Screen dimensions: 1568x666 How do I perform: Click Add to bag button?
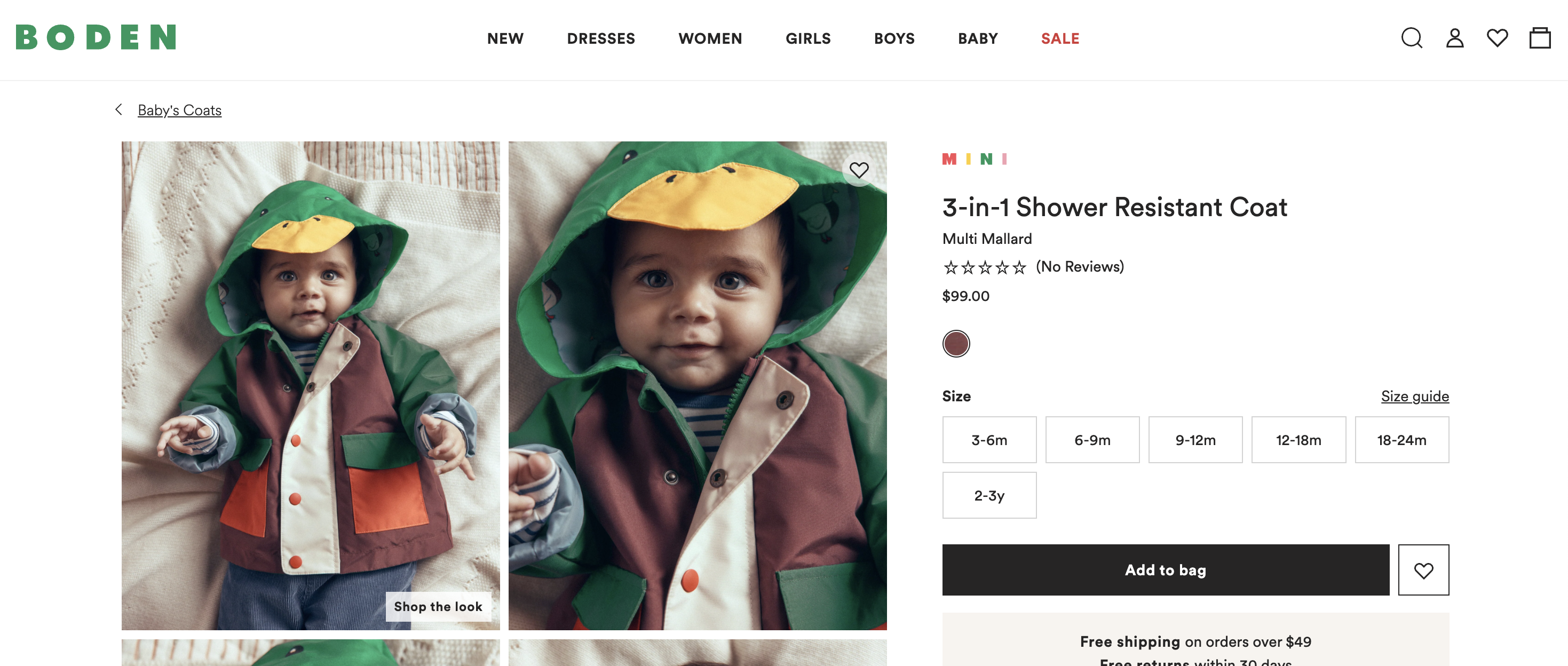(x=1166, y=570)
